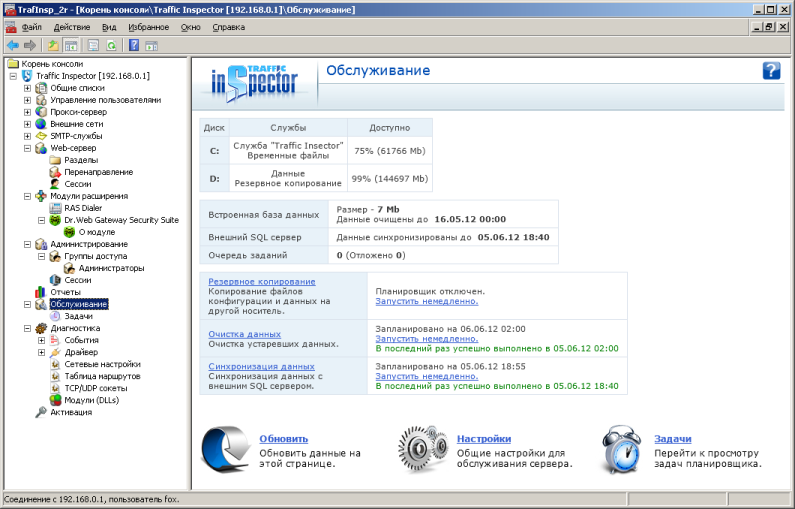This screenshot has height=509, width=795.
Task: Click the Up one level toolbar icon
Action: click(53, 46)
